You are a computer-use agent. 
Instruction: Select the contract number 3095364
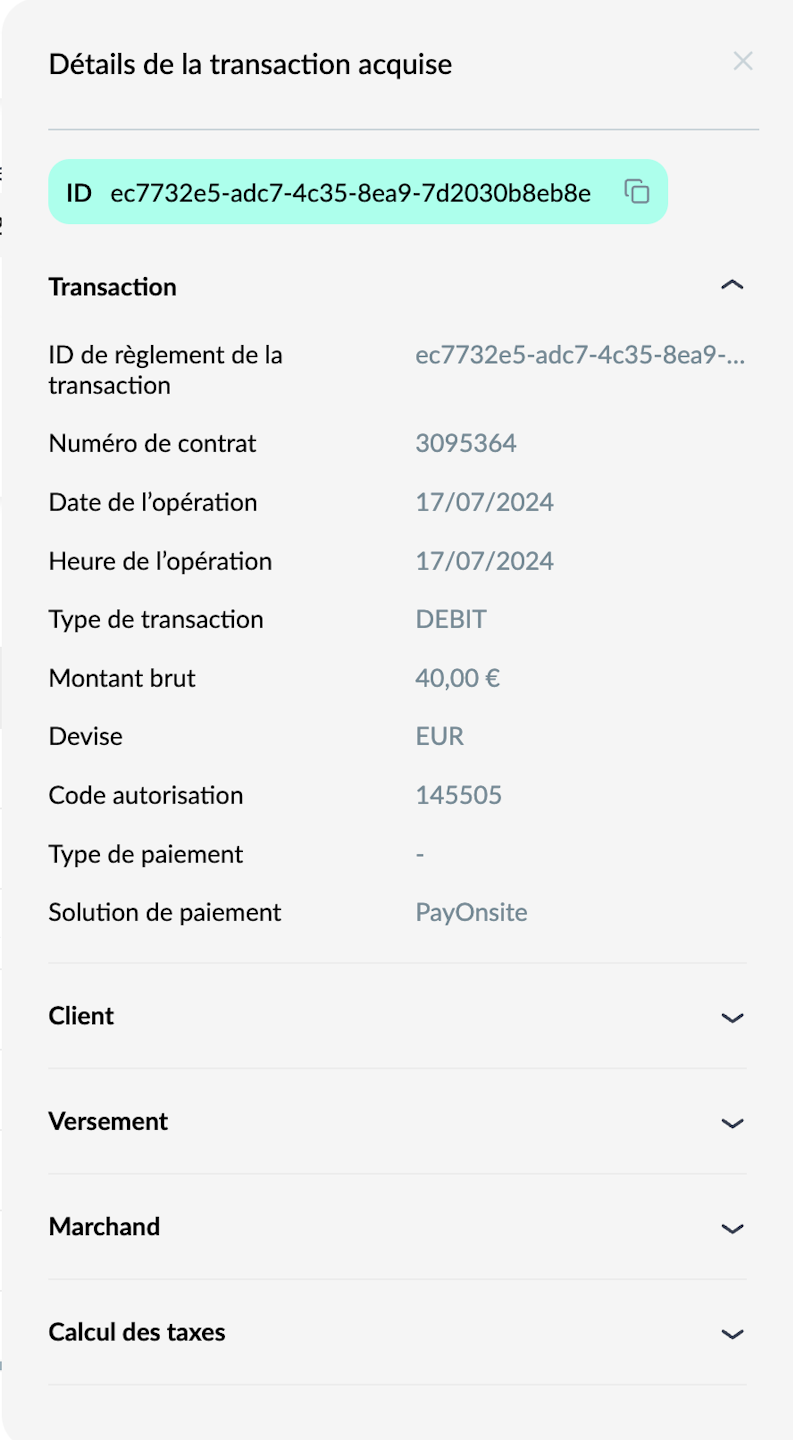pos(466,443)
